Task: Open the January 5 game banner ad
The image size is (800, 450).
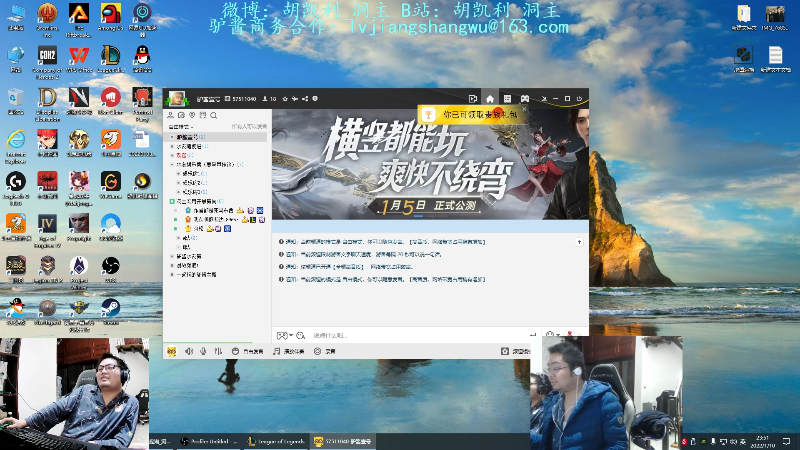Action: coord(430,164)
